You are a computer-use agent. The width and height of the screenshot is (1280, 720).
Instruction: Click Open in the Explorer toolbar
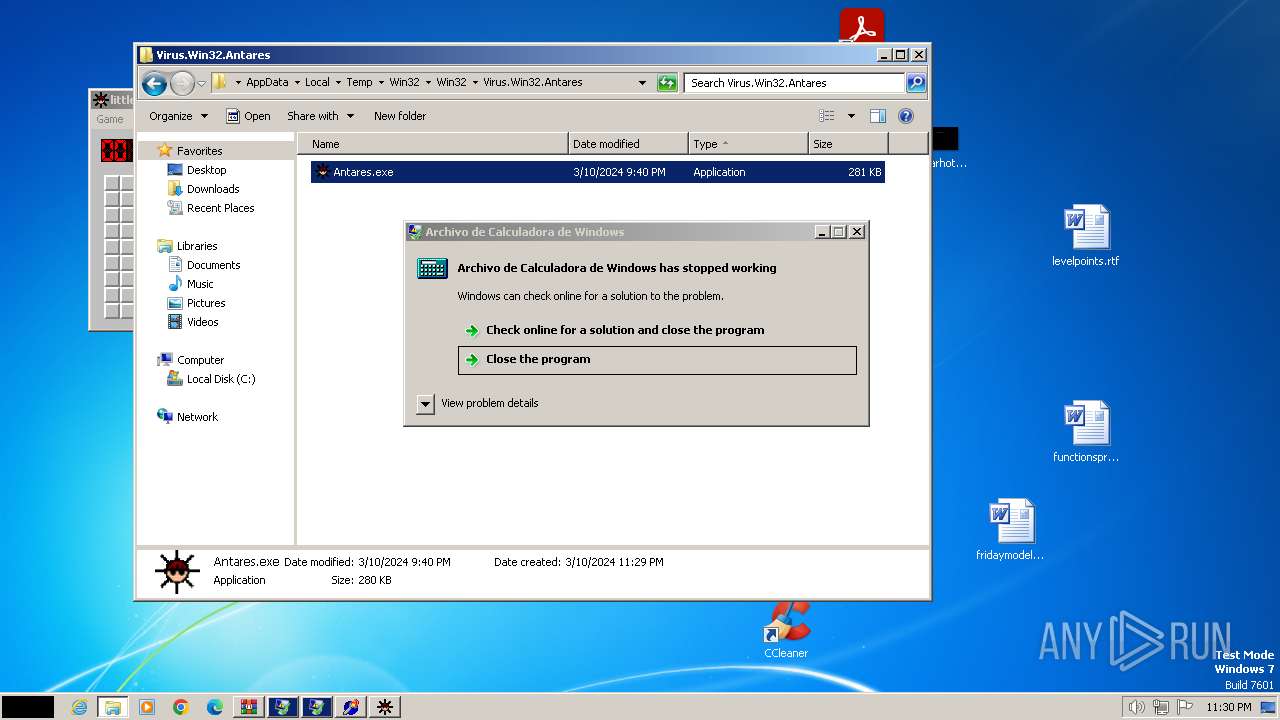click(x=248, y=116)
